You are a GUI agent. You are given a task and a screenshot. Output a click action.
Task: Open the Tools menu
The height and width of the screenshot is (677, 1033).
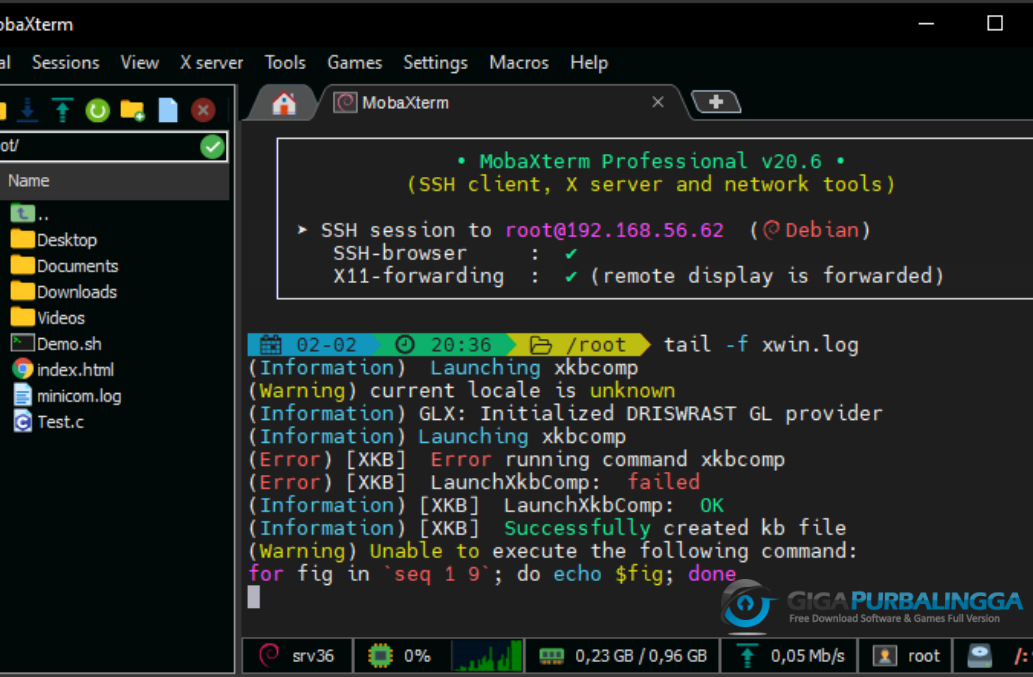pyautogui.click(x=285, y=63)
